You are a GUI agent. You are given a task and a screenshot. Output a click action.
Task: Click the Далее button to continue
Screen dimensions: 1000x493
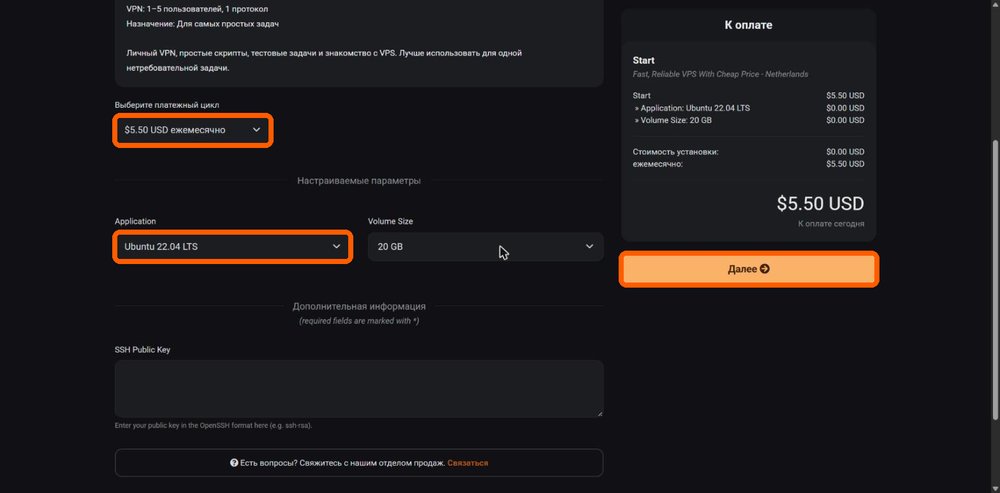[x=749, y=269]
